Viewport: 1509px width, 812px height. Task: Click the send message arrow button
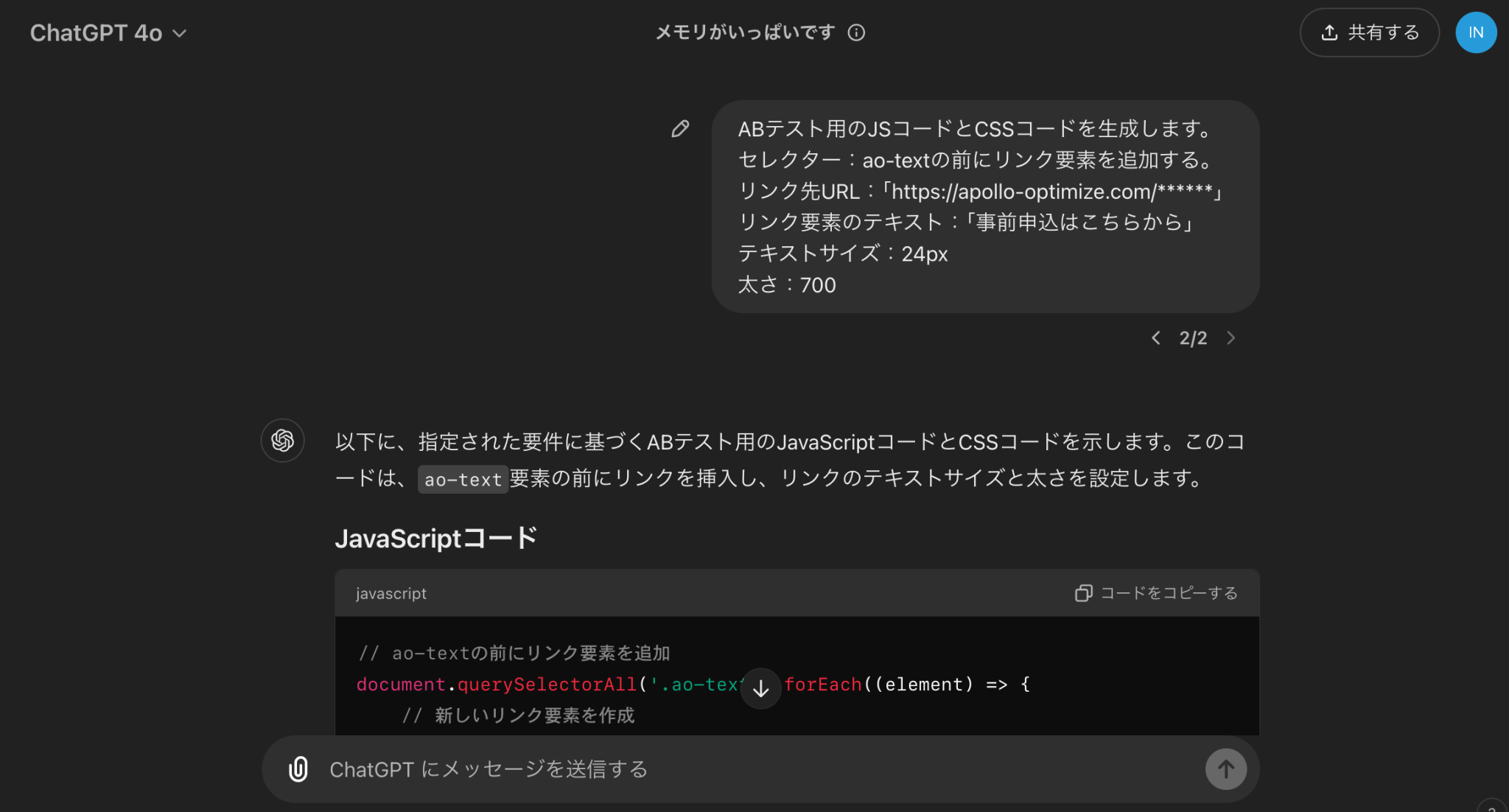(1225, 769)
